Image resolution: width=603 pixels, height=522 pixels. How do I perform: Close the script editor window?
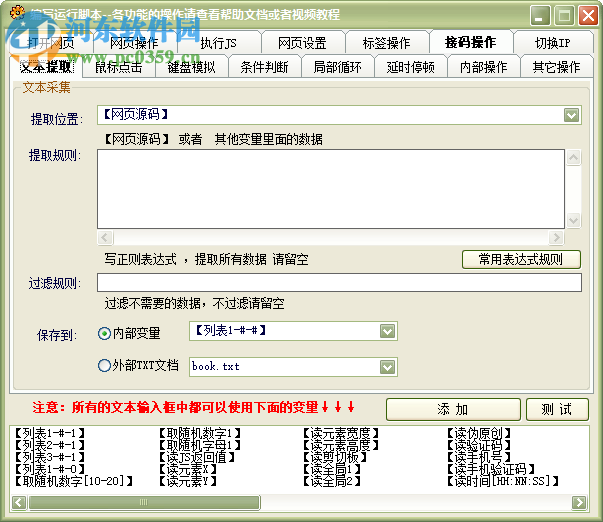click(589, 16)
